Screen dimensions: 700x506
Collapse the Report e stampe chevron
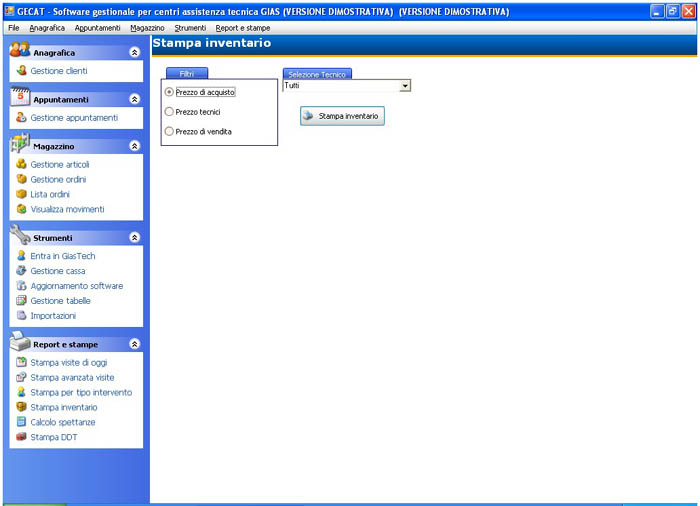click(x=134, y=344)
